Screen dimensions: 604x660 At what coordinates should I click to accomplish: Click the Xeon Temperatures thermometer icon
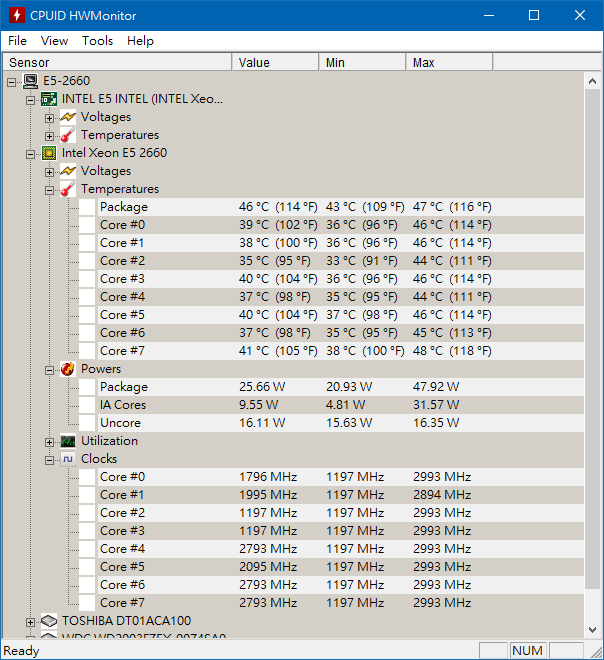pos(68,189)
